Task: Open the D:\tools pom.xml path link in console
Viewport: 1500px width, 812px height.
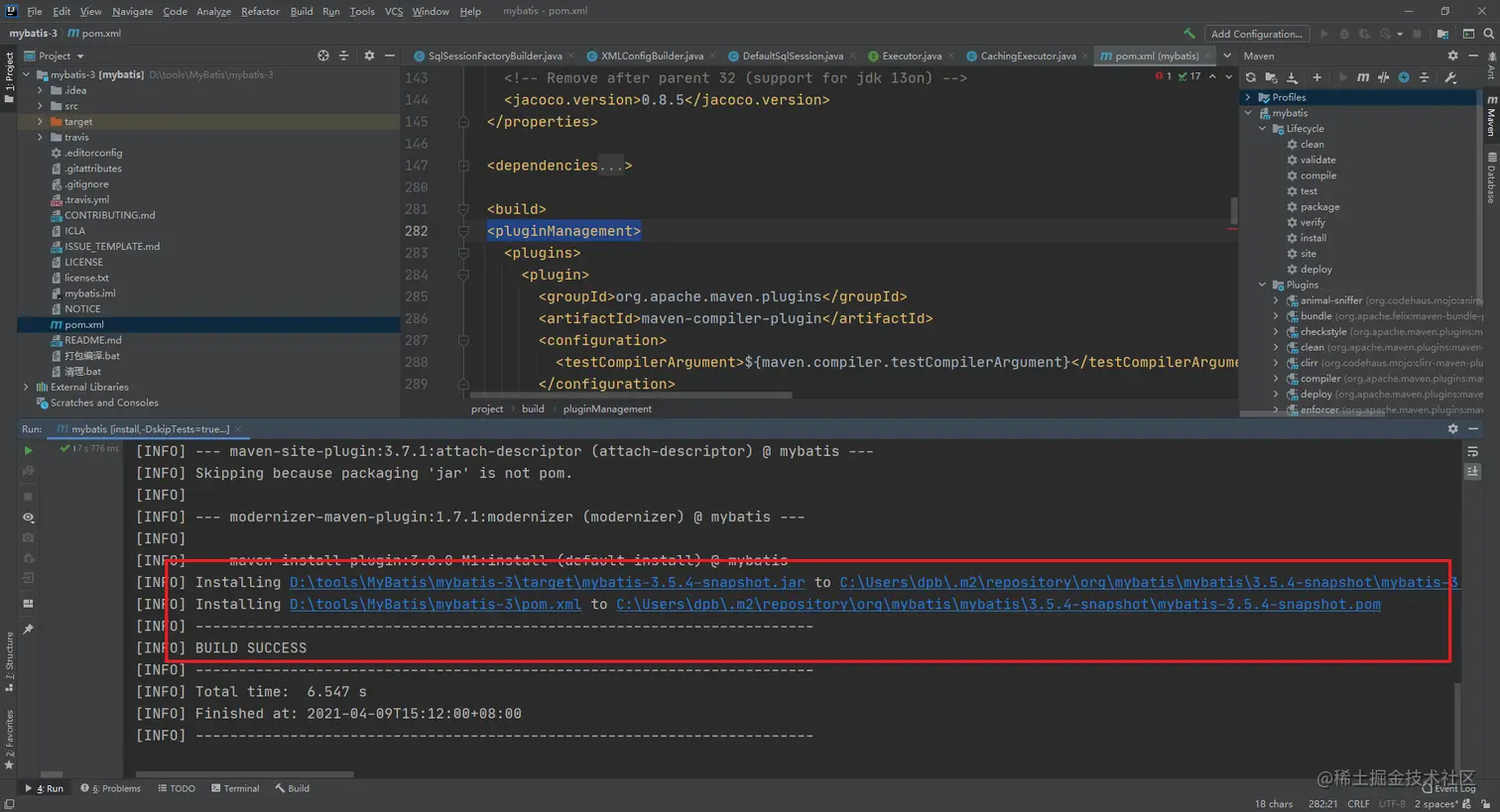Action: pyautogui.click(x=436, y=604)
